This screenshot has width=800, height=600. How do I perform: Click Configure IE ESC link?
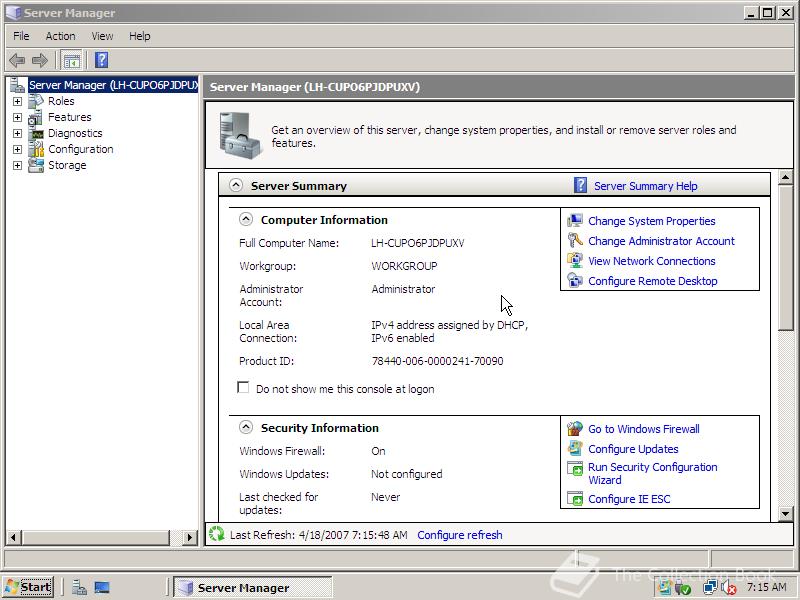click(629, 499)
